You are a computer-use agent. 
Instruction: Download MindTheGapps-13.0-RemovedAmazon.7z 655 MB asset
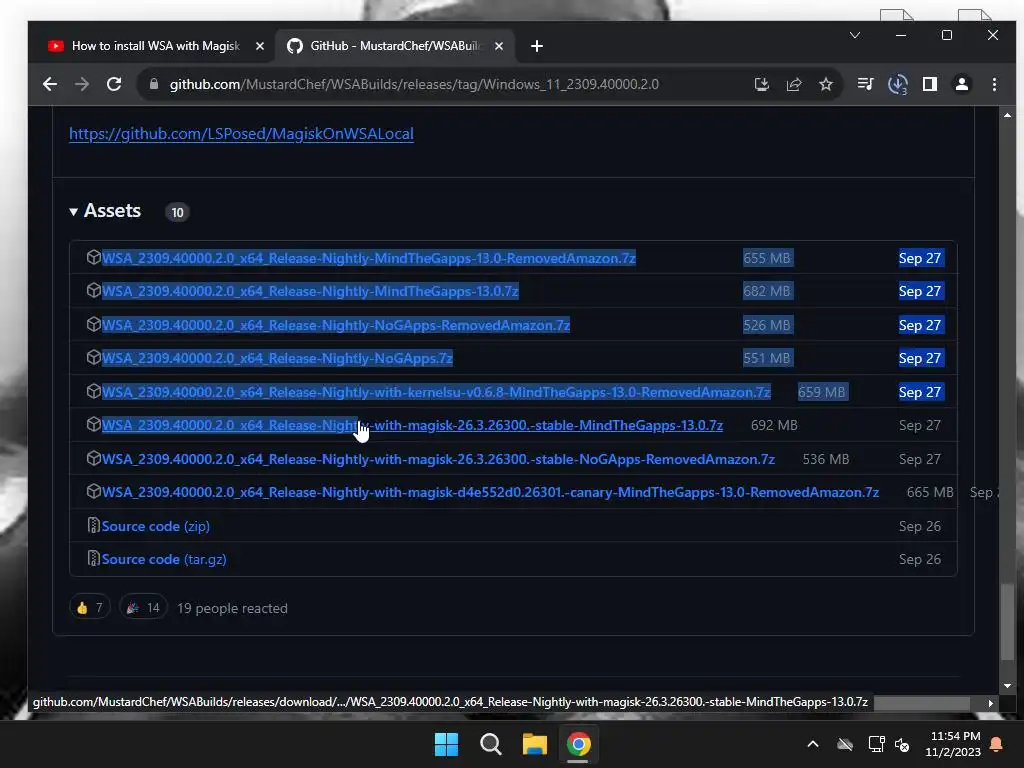pos(368,258)
